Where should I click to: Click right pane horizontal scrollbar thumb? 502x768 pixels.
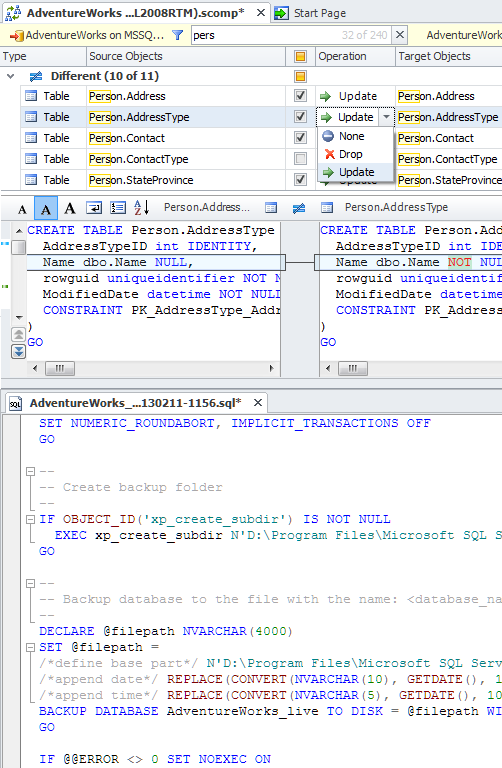[x=353, y=368]
